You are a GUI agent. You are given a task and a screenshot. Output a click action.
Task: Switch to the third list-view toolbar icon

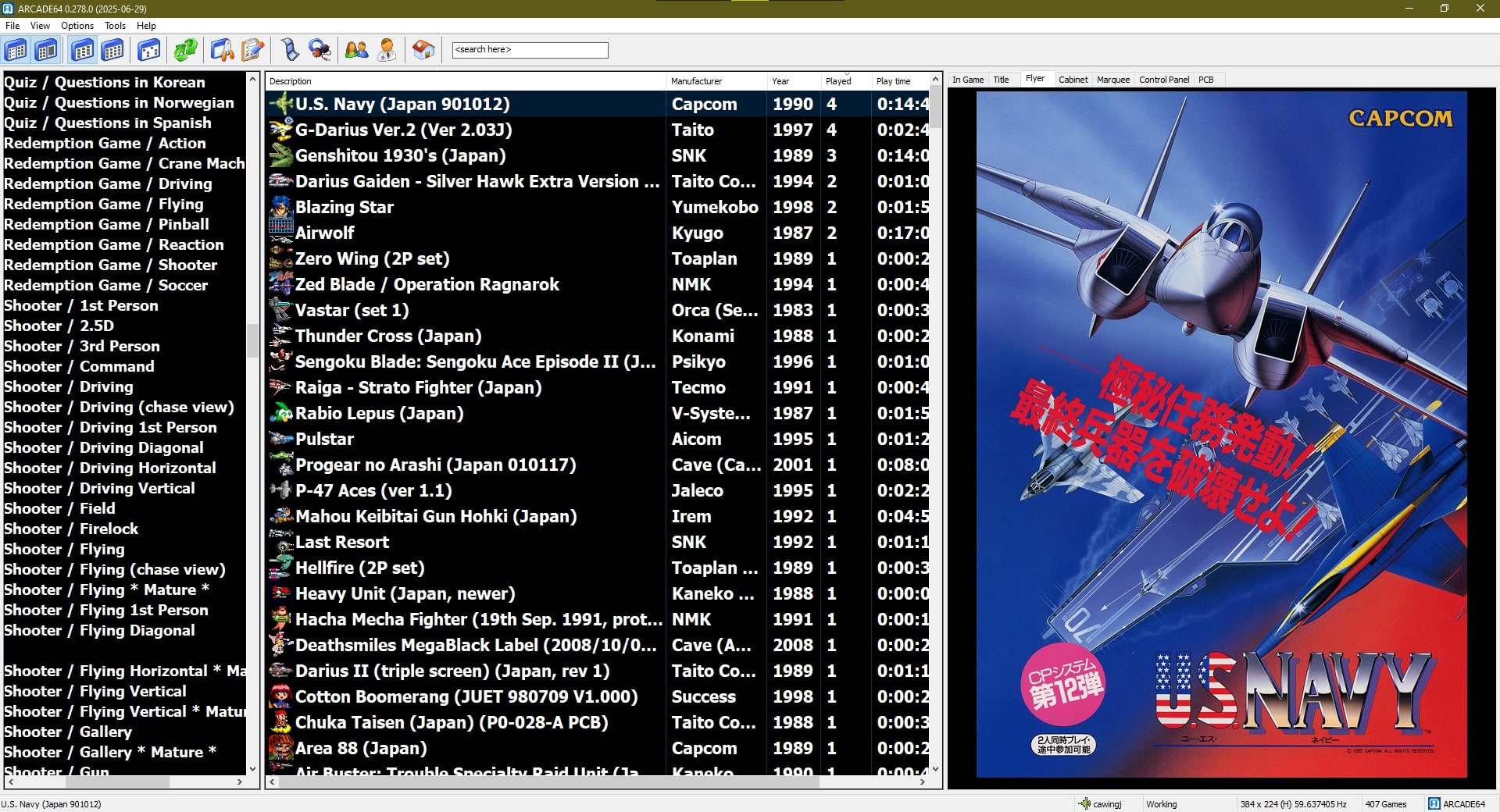click(x=82, y=51)
